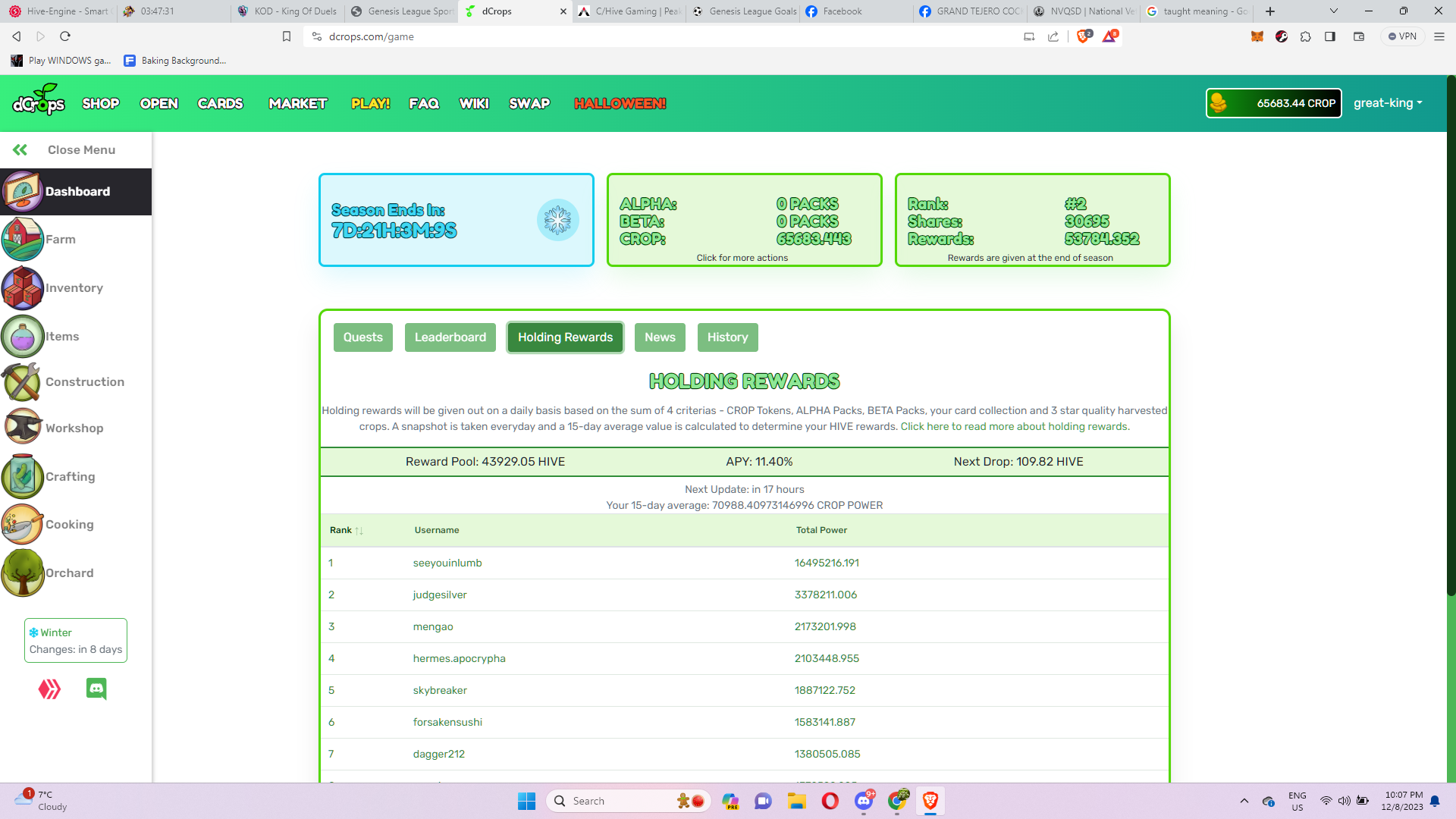Open Opera browser from taskbar
The height and width of the screenshot is (819, 1456).
(830, 801)
